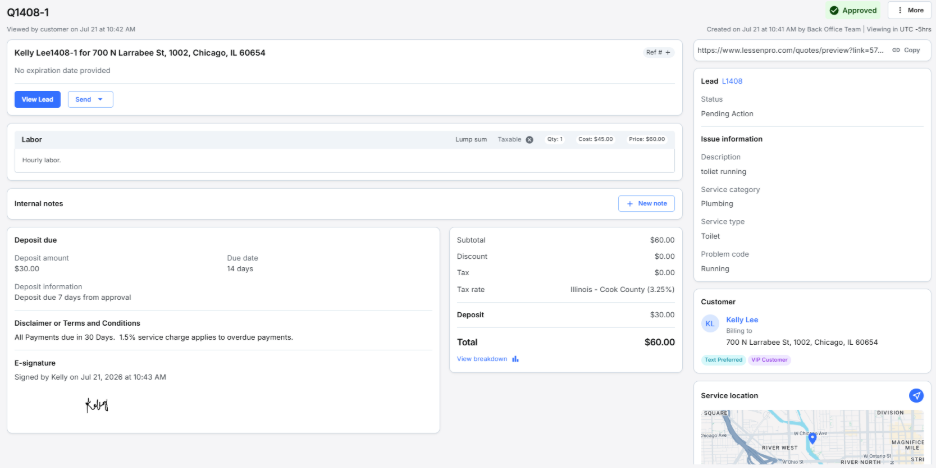
Task: Add a New note
Action: coord(646,204)
